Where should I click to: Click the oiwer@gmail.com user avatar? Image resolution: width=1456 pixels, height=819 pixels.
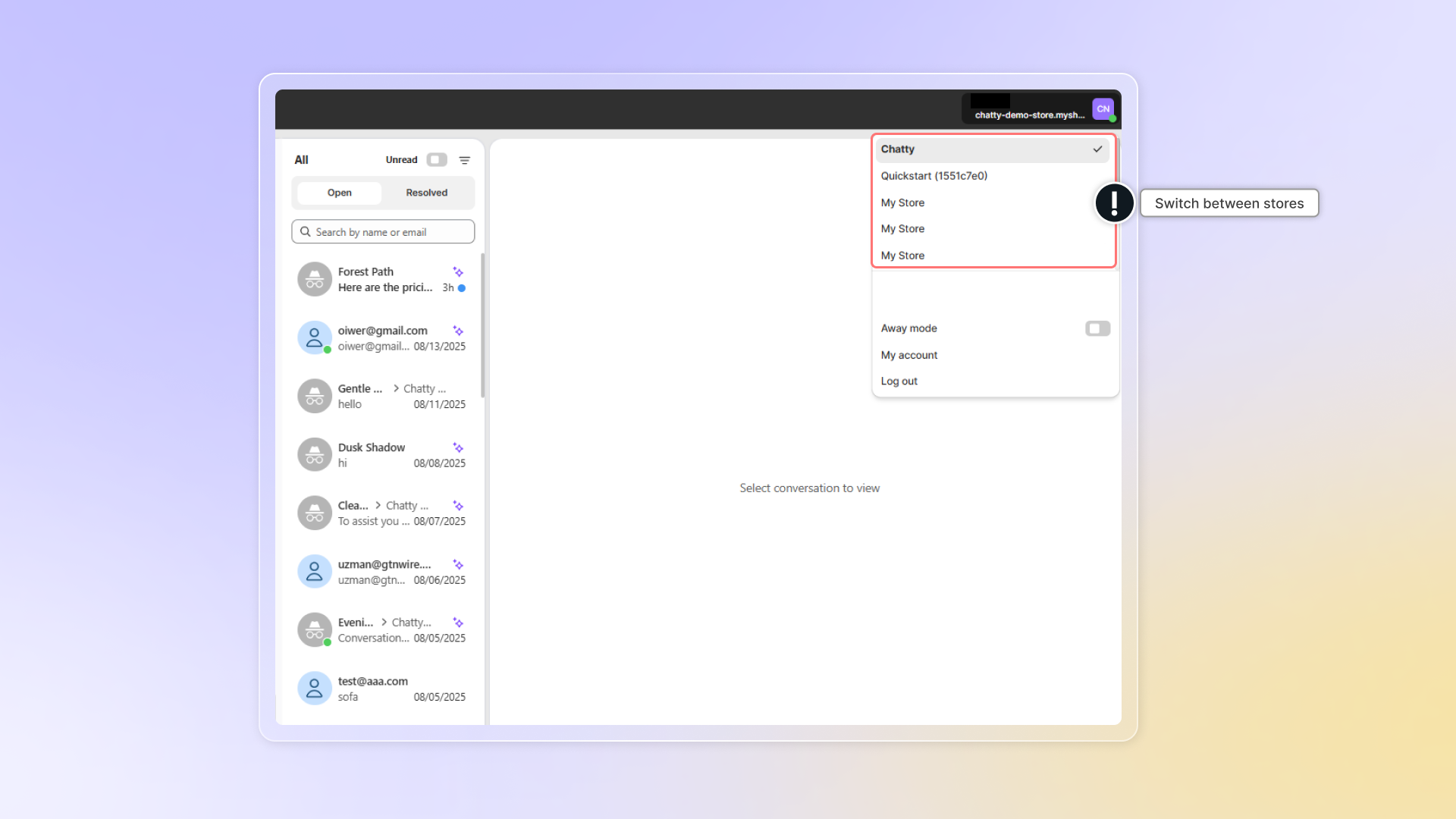(x=314, y=337)
